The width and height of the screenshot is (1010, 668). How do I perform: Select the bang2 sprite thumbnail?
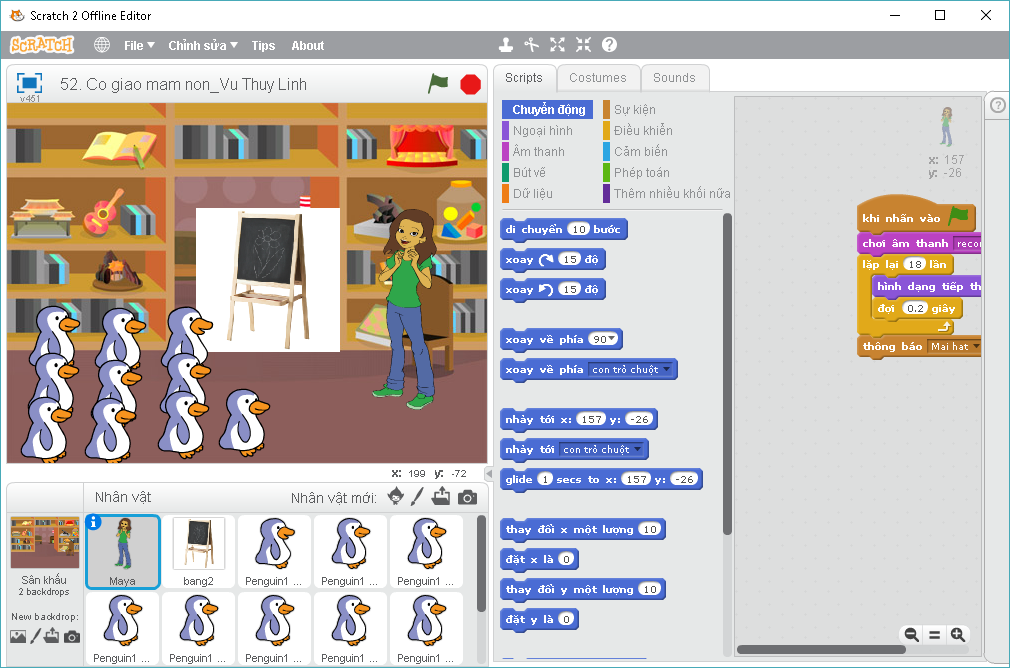click(198, 551)
